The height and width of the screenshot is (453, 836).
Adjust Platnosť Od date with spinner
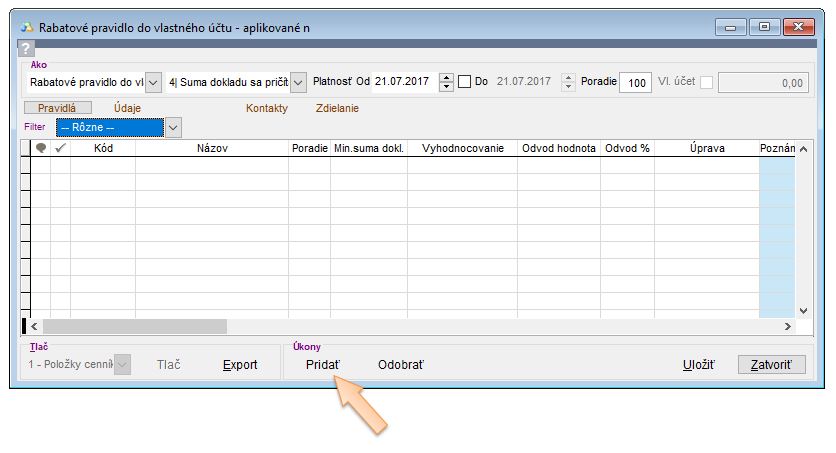pos(447,82)
